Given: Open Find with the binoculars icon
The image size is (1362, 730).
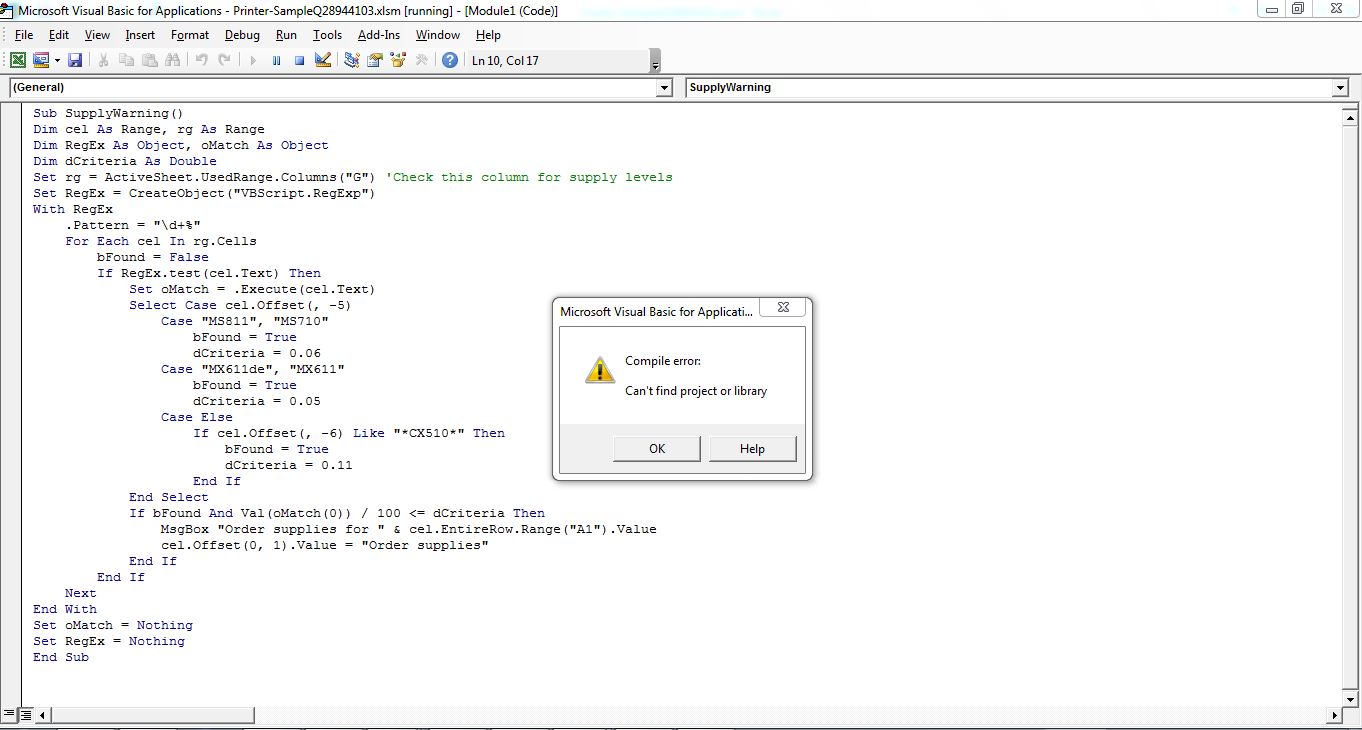Looking at the screenshot, I should point(172,60).
